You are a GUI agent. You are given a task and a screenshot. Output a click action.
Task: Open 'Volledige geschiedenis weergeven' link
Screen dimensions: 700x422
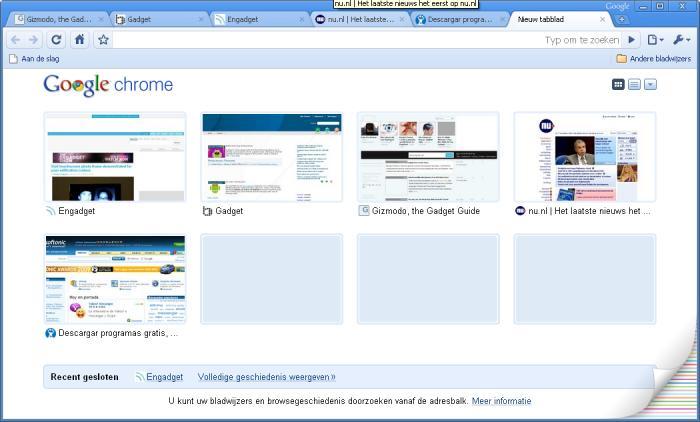click(266, 377)
